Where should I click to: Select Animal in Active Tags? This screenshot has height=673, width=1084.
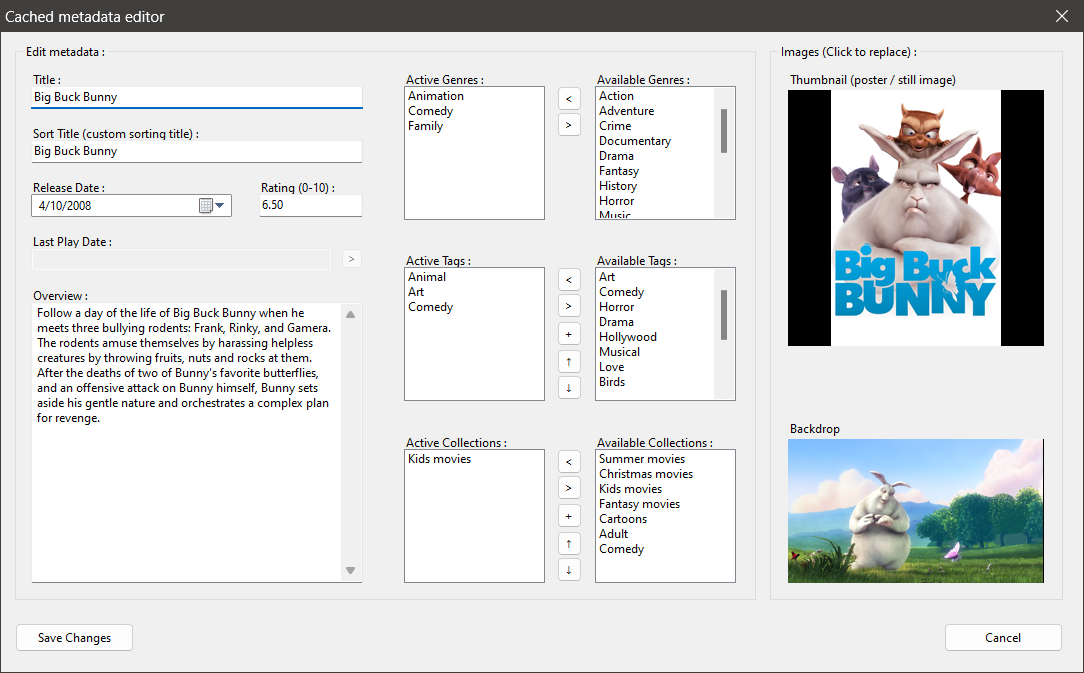427,277
